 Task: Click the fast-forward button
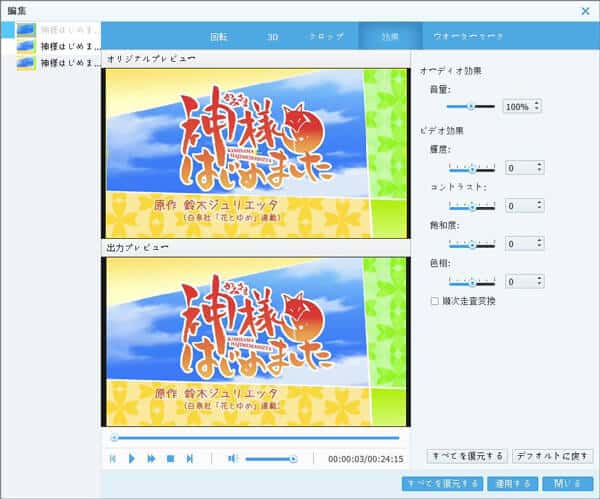pyautogui.click(x=151, y=458)
